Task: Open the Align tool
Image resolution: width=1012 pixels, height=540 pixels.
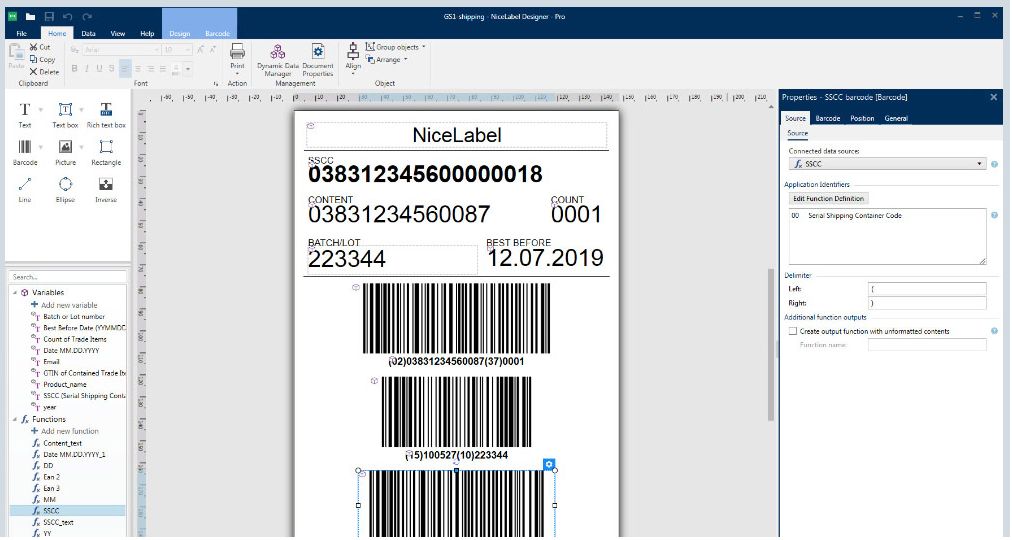Action: 353,57
